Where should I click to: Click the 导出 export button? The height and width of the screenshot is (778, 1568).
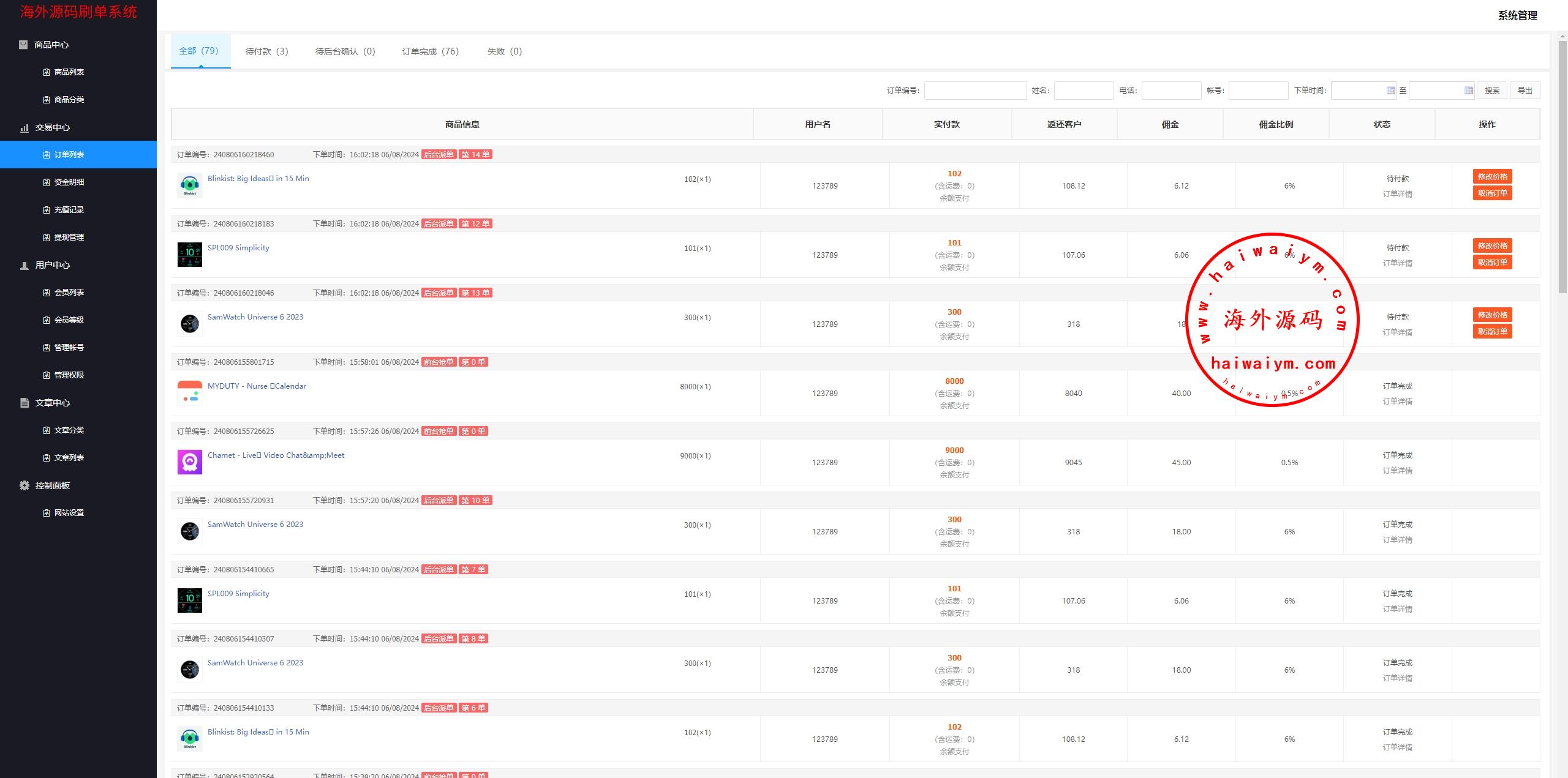point(1525,91)
